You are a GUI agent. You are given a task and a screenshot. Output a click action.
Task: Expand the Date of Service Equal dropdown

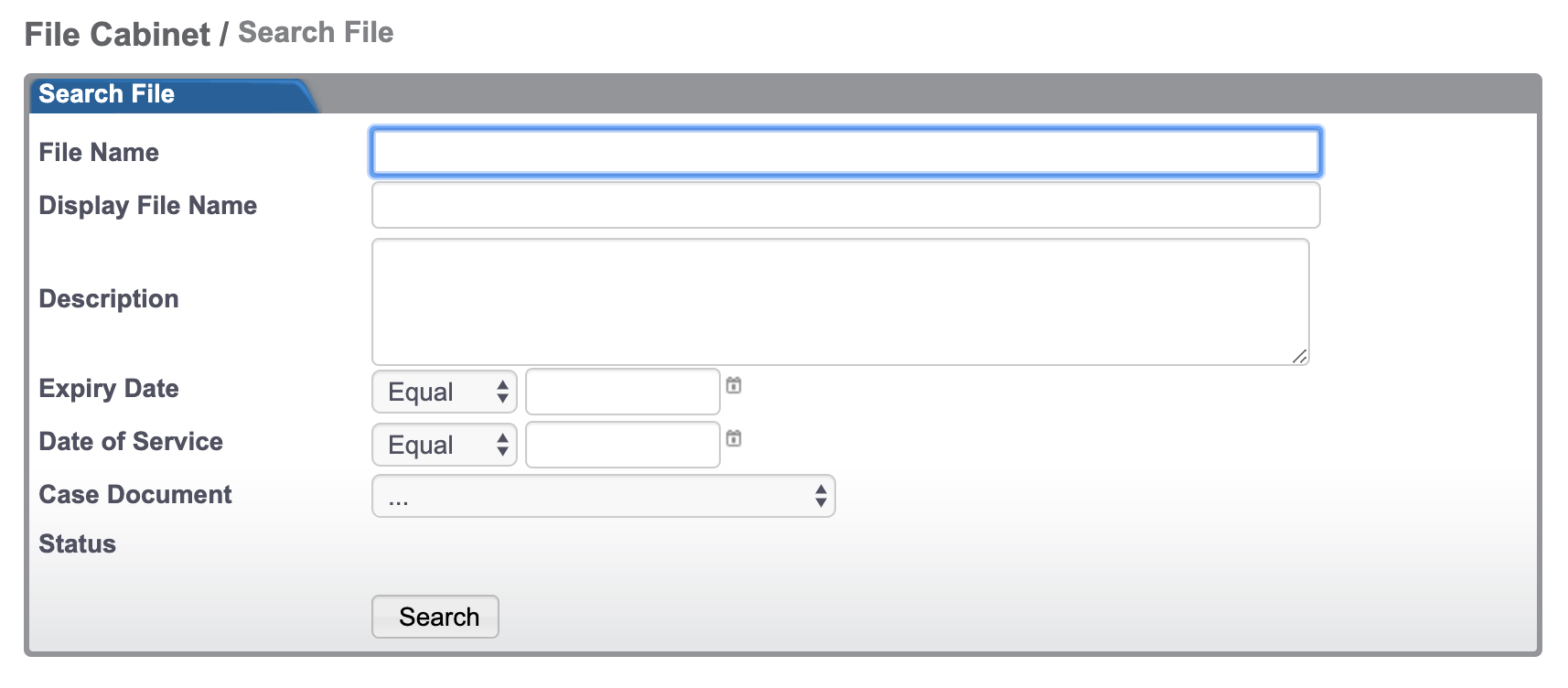pyautogui.click(x=445, y=445)
